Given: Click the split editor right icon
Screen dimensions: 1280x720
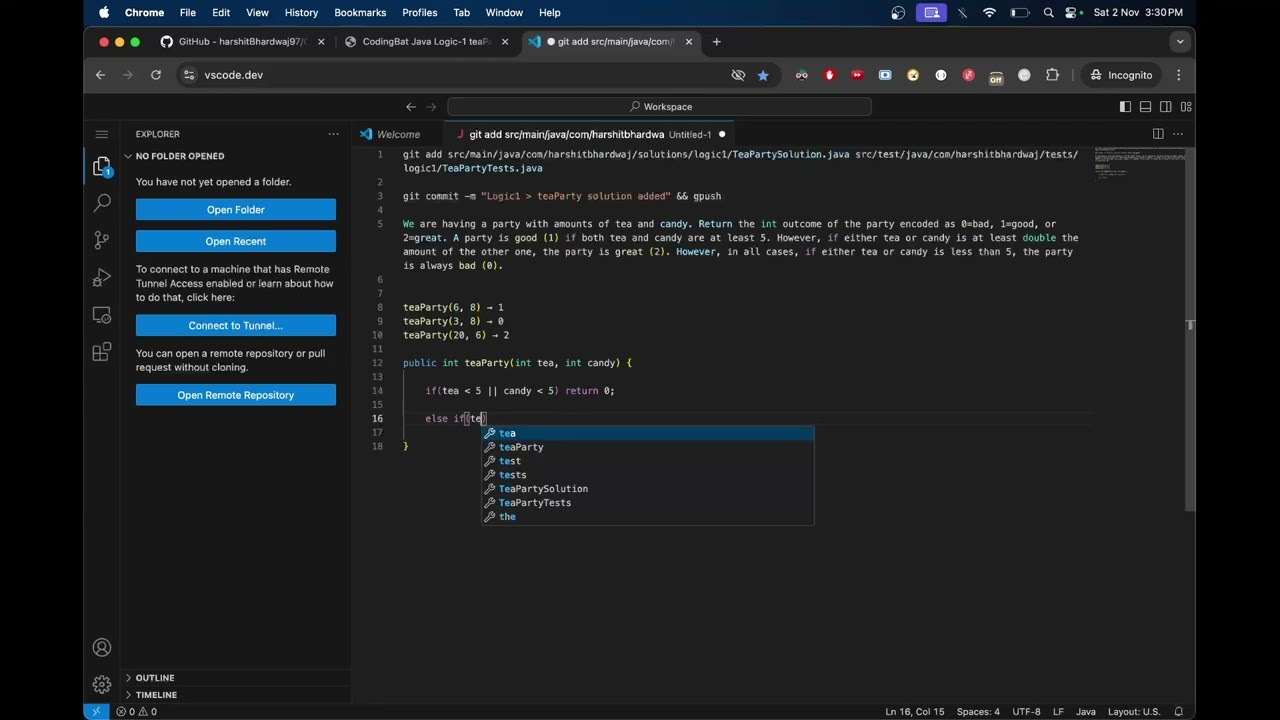Looking at the screenshot, I should tap(1158, 134).
